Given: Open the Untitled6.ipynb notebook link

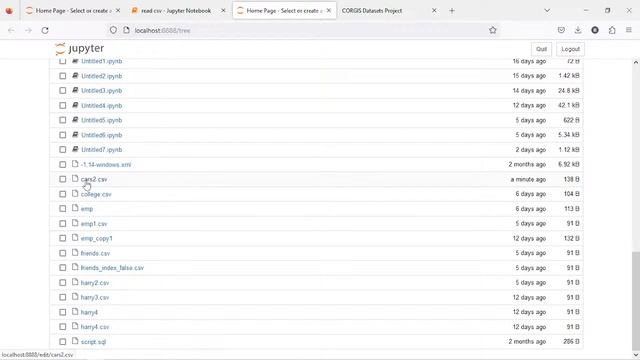Looking at the screenshot, I should pos(101,135).
